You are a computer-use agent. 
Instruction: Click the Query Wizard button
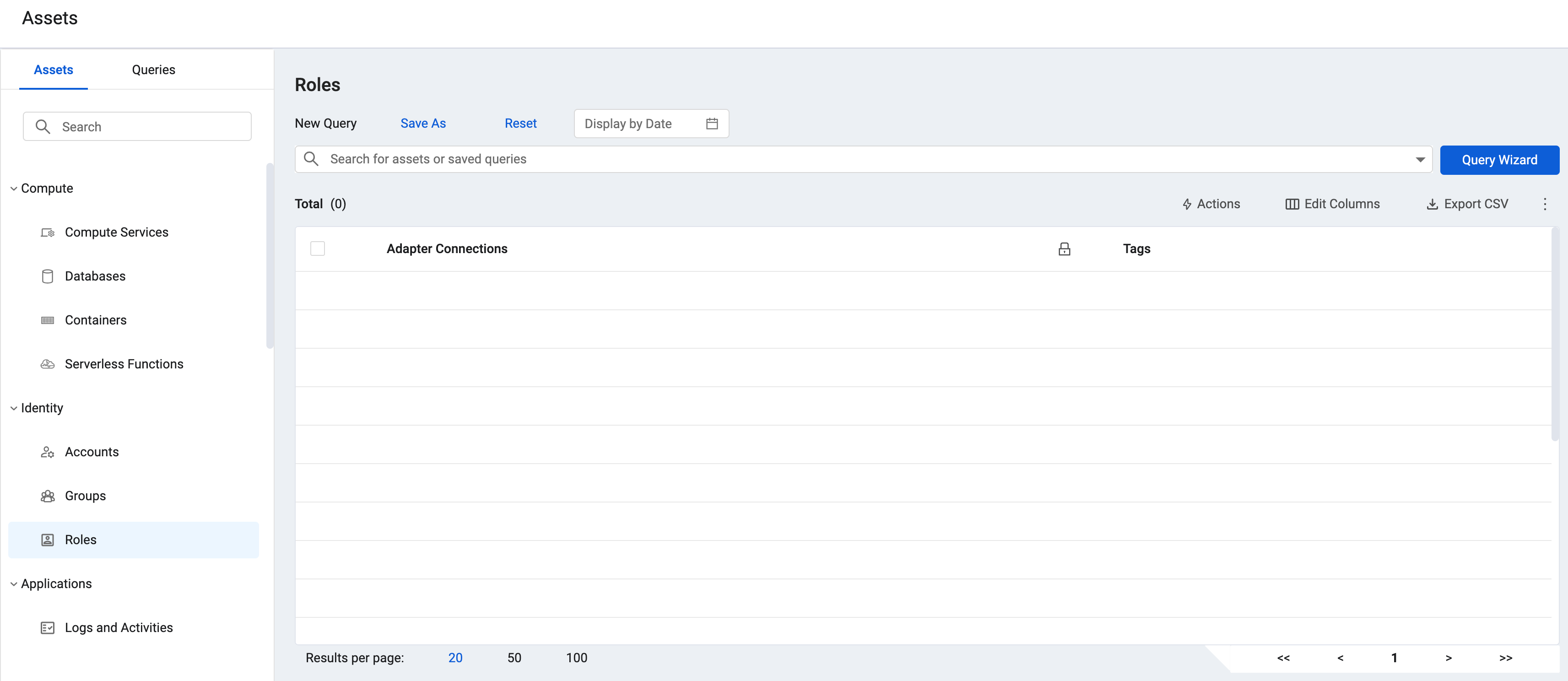tap(1498, 160)
